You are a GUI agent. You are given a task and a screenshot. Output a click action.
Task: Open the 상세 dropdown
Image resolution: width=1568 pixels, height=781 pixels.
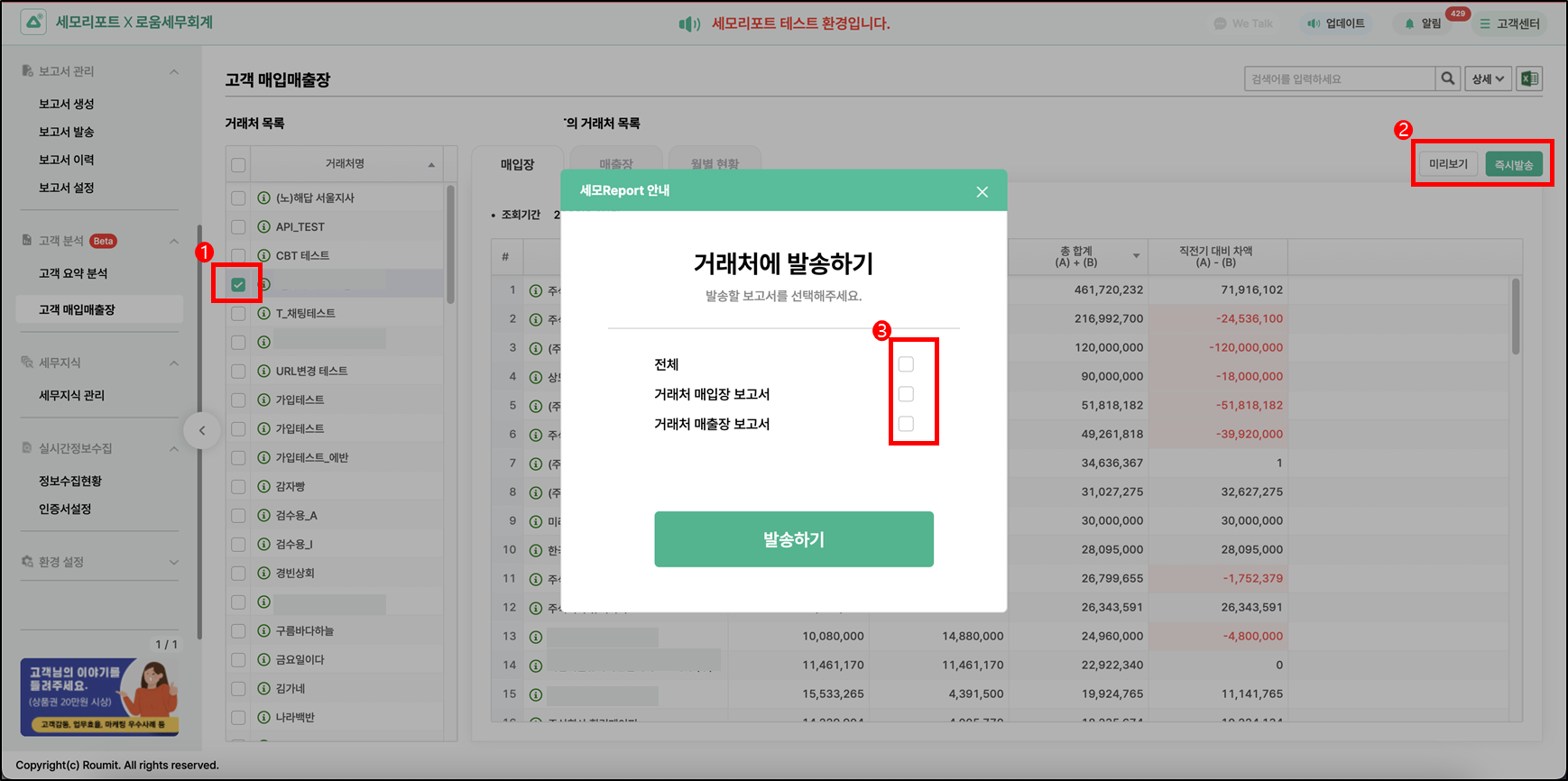coord(1487,79)
